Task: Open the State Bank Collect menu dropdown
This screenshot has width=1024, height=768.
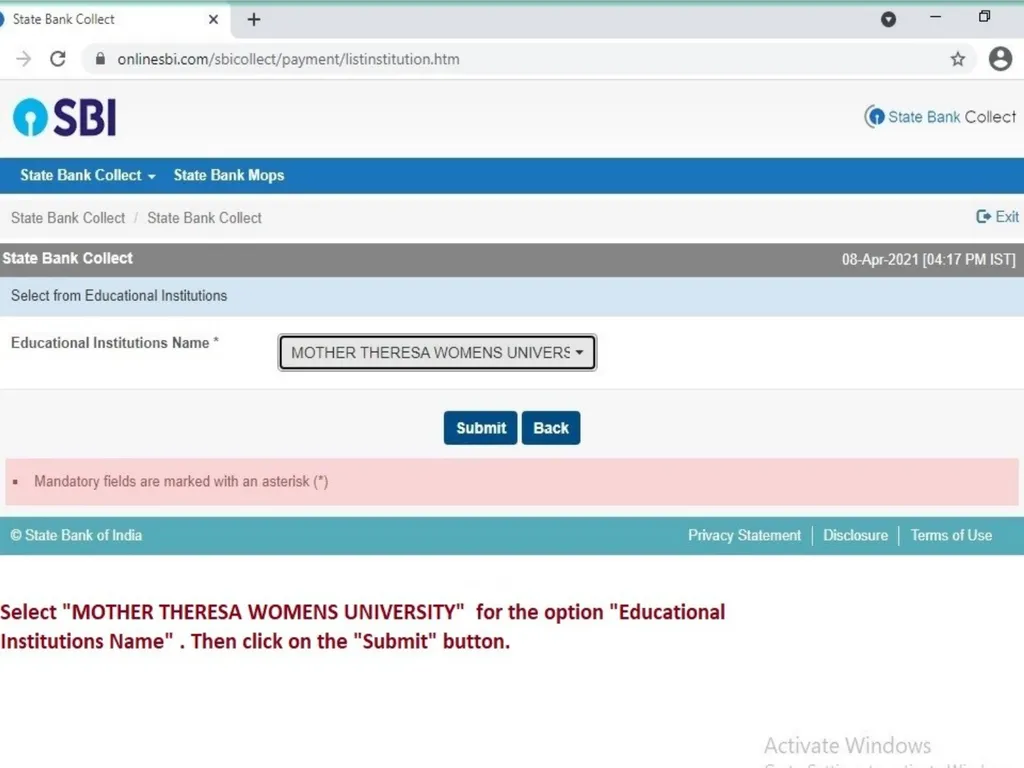Action: pos(88,175)
